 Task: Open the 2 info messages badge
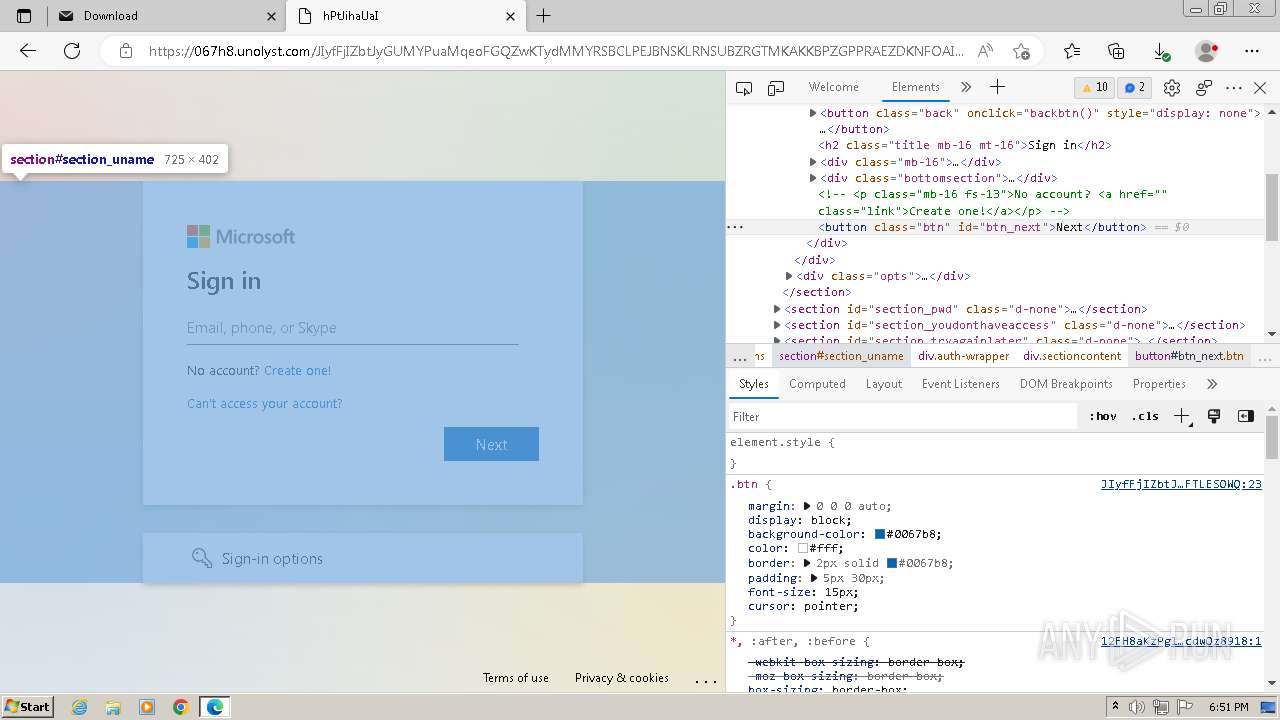(1133, 87)
